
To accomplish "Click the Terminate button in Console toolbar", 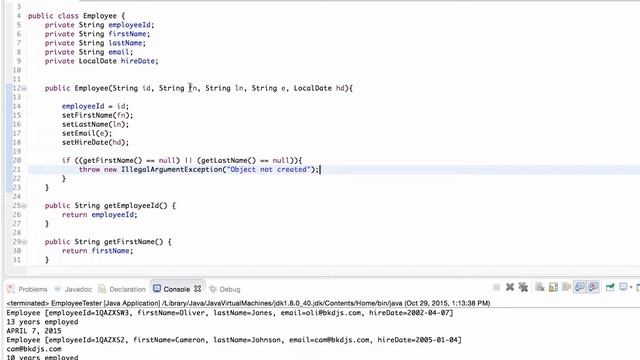I will click(496, 287).
